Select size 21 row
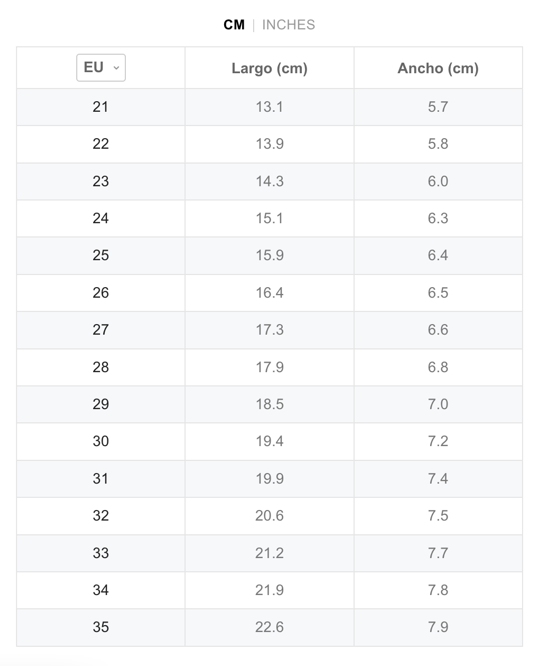Screen dimensions: 536x666 [269, 107]
